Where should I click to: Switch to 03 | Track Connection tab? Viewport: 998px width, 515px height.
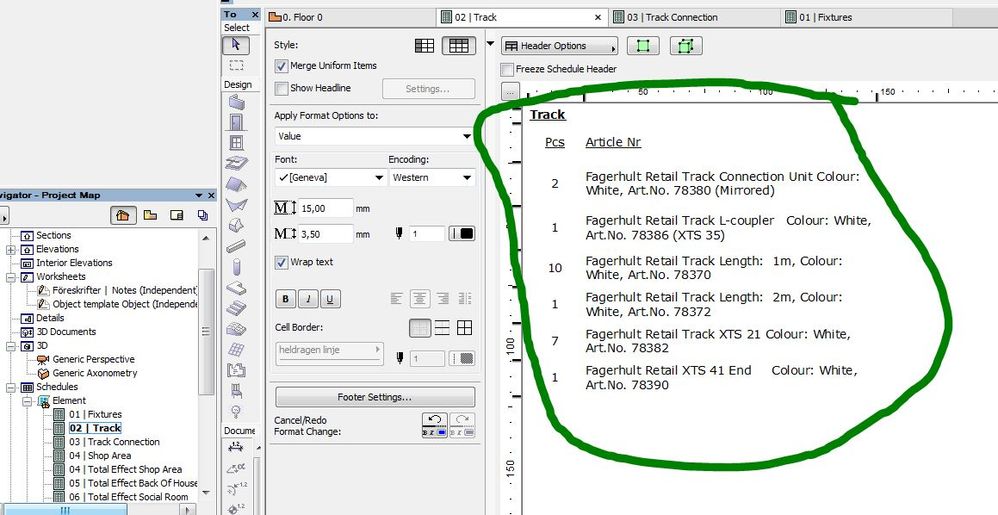(694, 18)
